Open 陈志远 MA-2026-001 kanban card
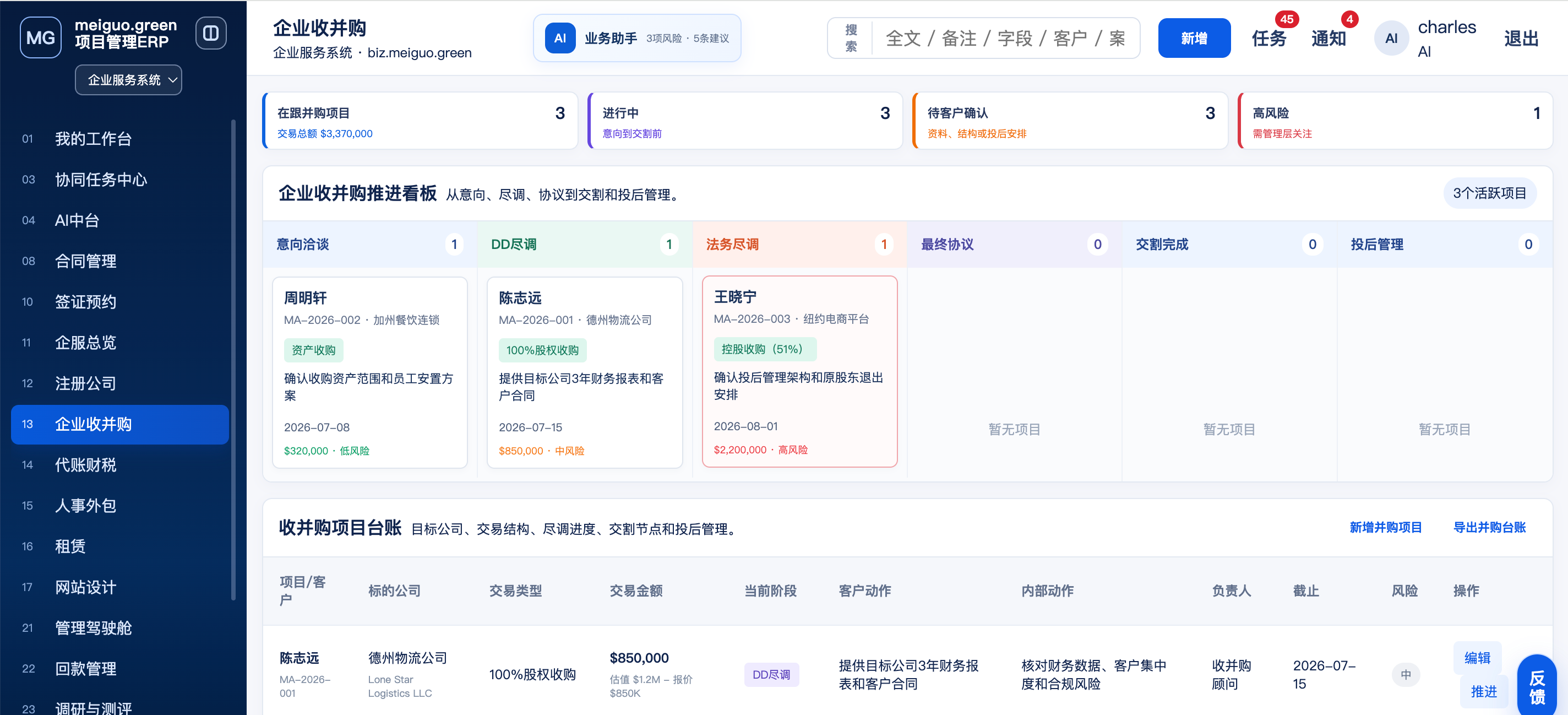 pyautogui.click(x=585, y=373)
